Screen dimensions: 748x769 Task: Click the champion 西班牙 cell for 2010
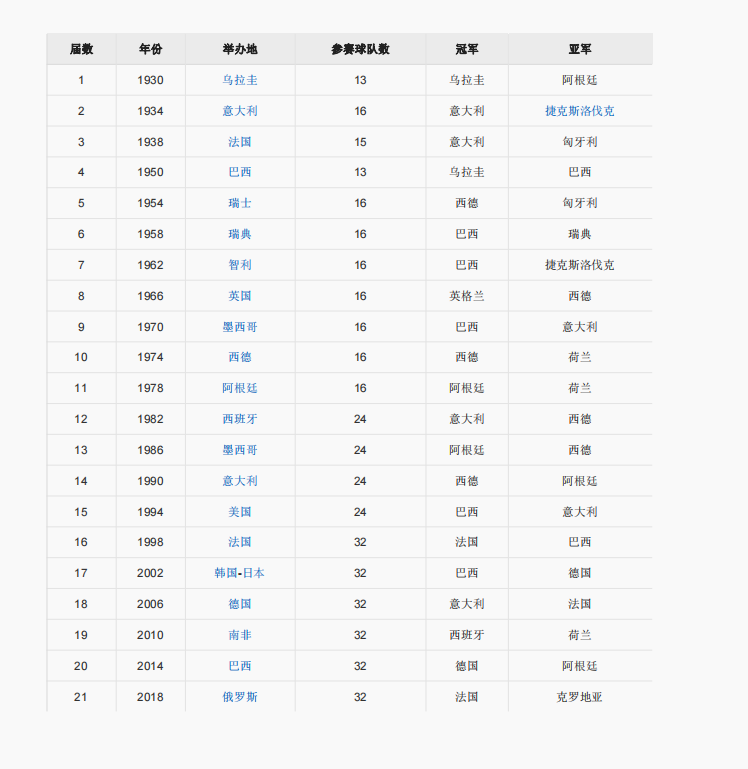tap(467, 635)
